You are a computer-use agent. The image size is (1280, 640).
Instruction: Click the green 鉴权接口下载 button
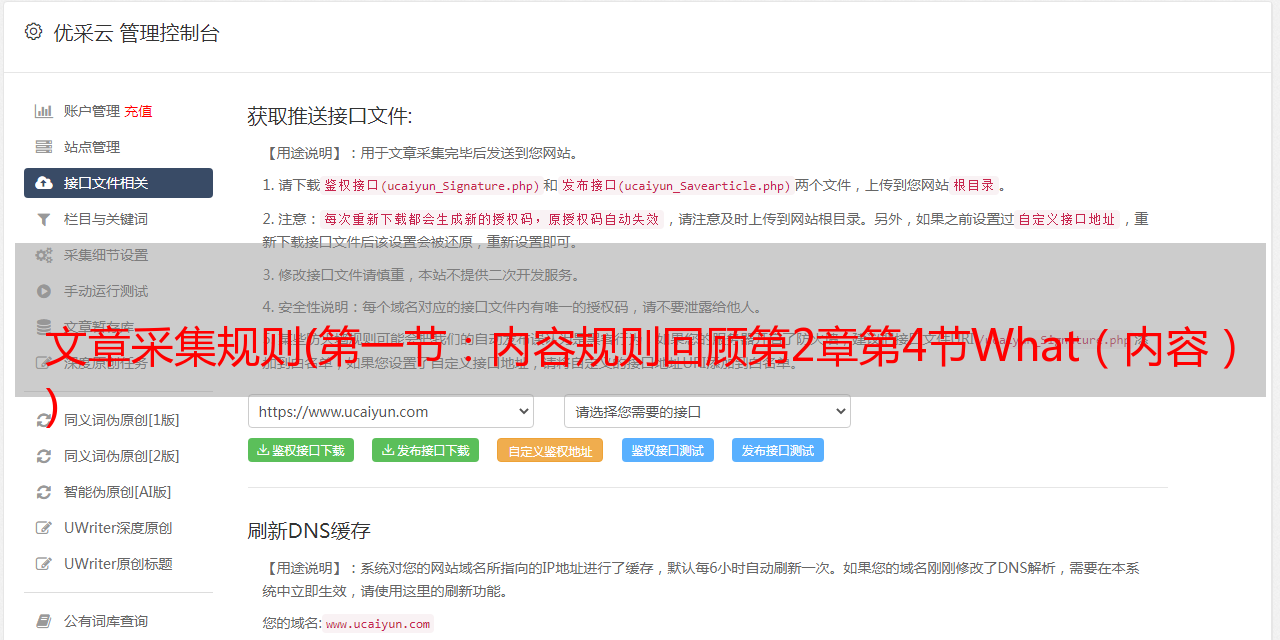coord(301,450)
